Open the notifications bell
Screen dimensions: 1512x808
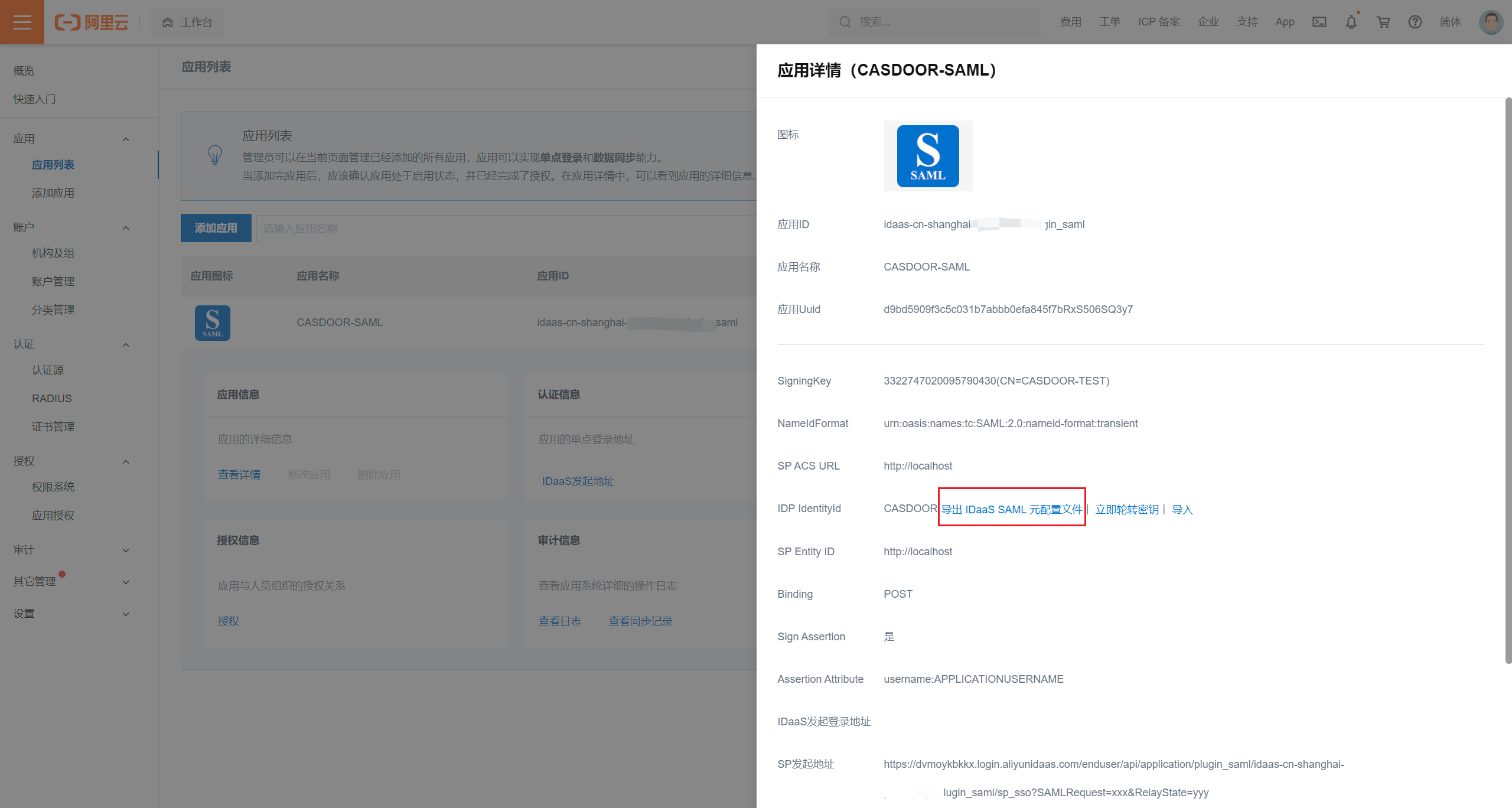1351,22
